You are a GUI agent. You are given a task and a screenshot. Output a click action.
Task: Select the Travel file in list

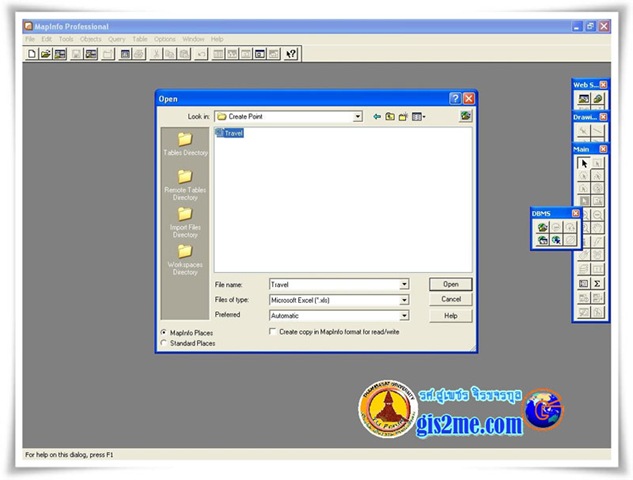230,133
